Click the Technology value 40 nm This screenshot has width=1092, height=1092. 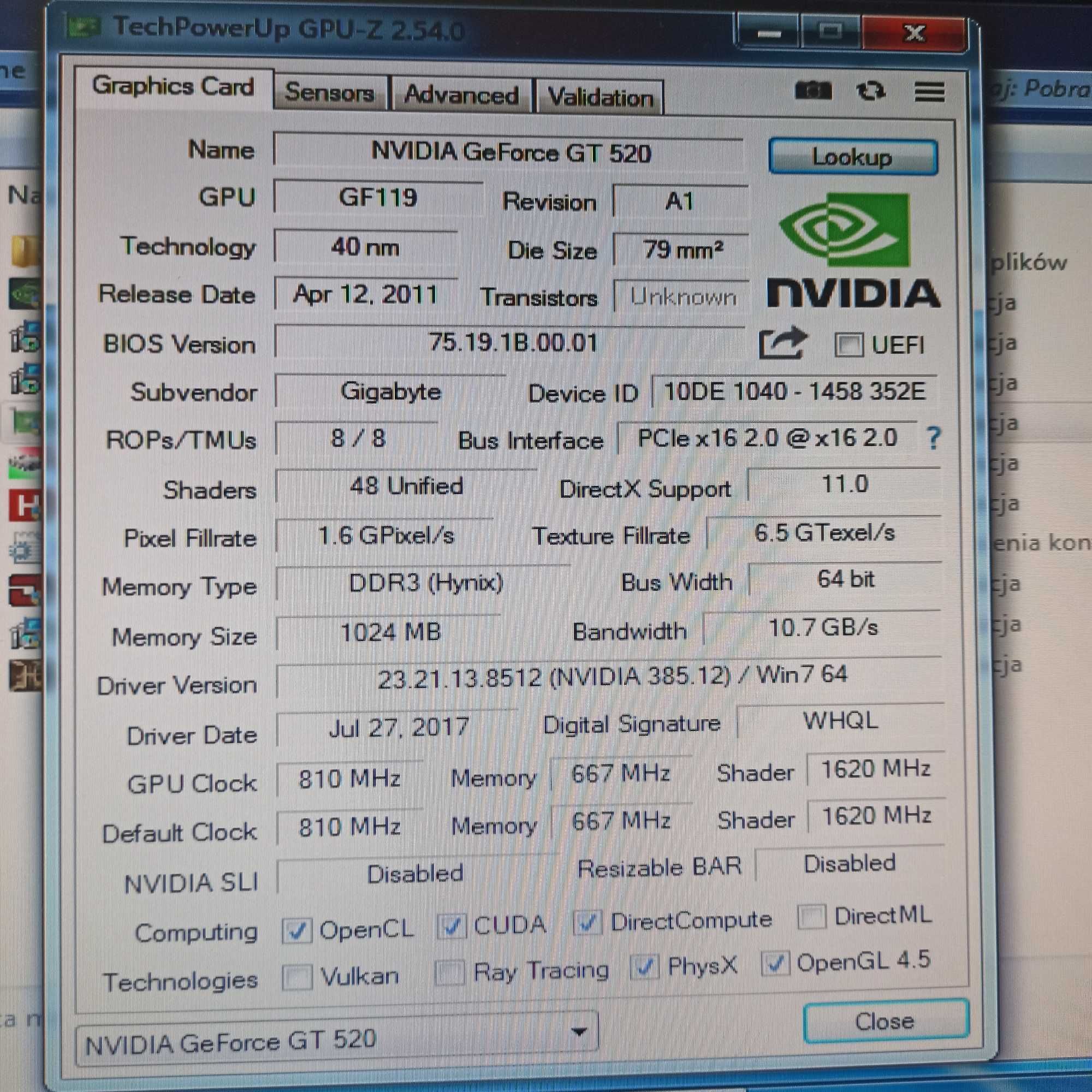point(366,247)
